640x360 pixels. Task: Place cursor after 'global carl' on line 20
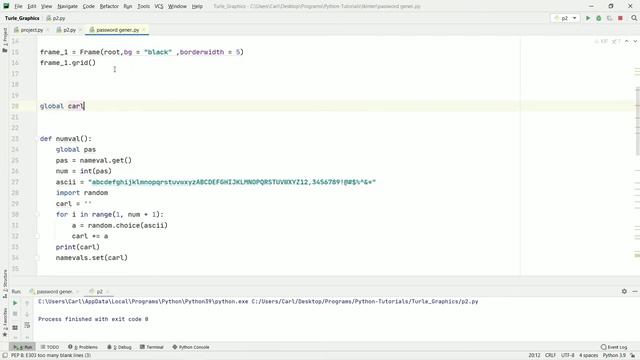pyautogui.click(x=84, y=106)
